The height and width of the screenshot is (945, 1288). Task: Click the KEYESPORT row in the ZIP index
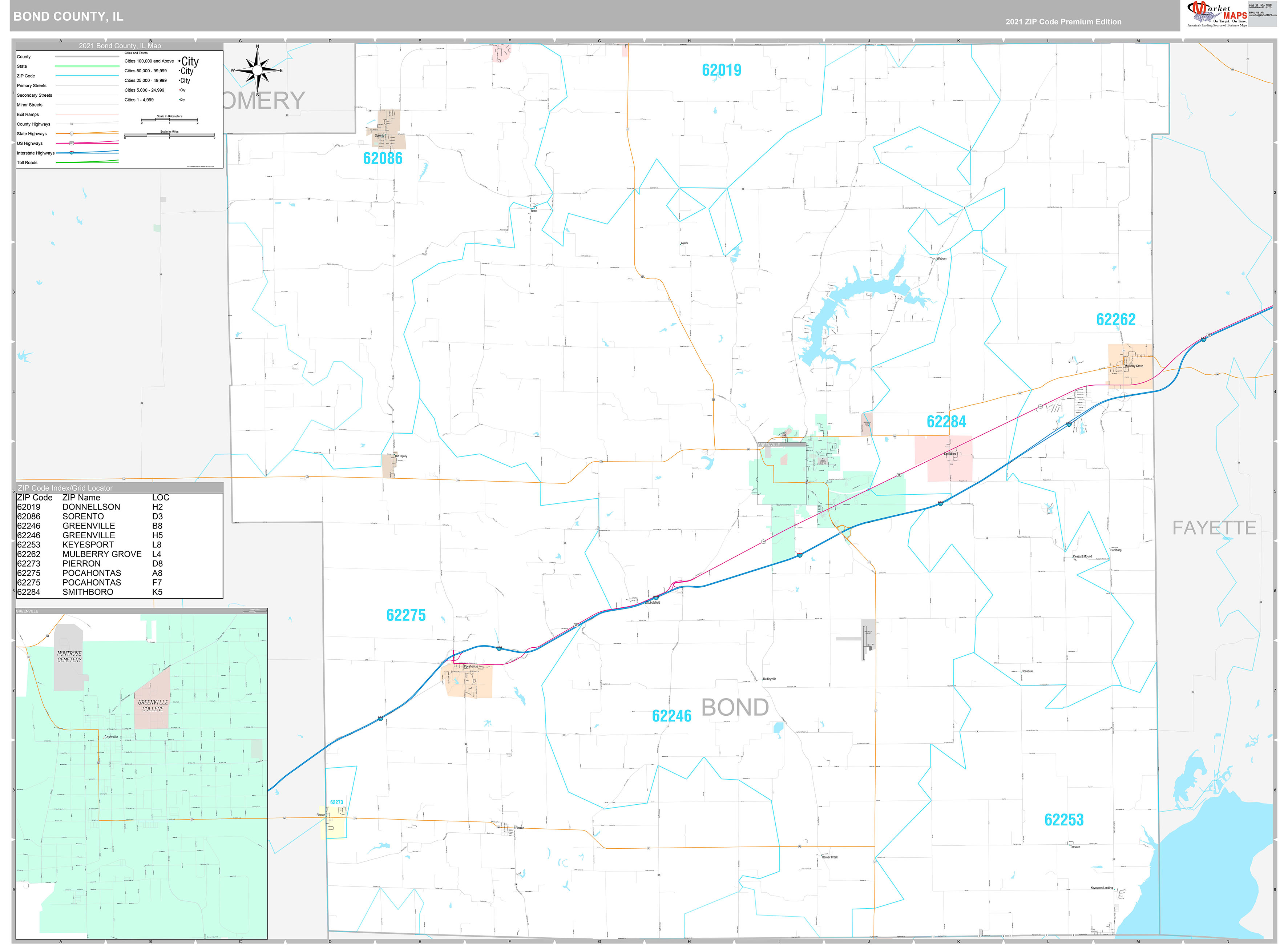(x=120, y=544)
